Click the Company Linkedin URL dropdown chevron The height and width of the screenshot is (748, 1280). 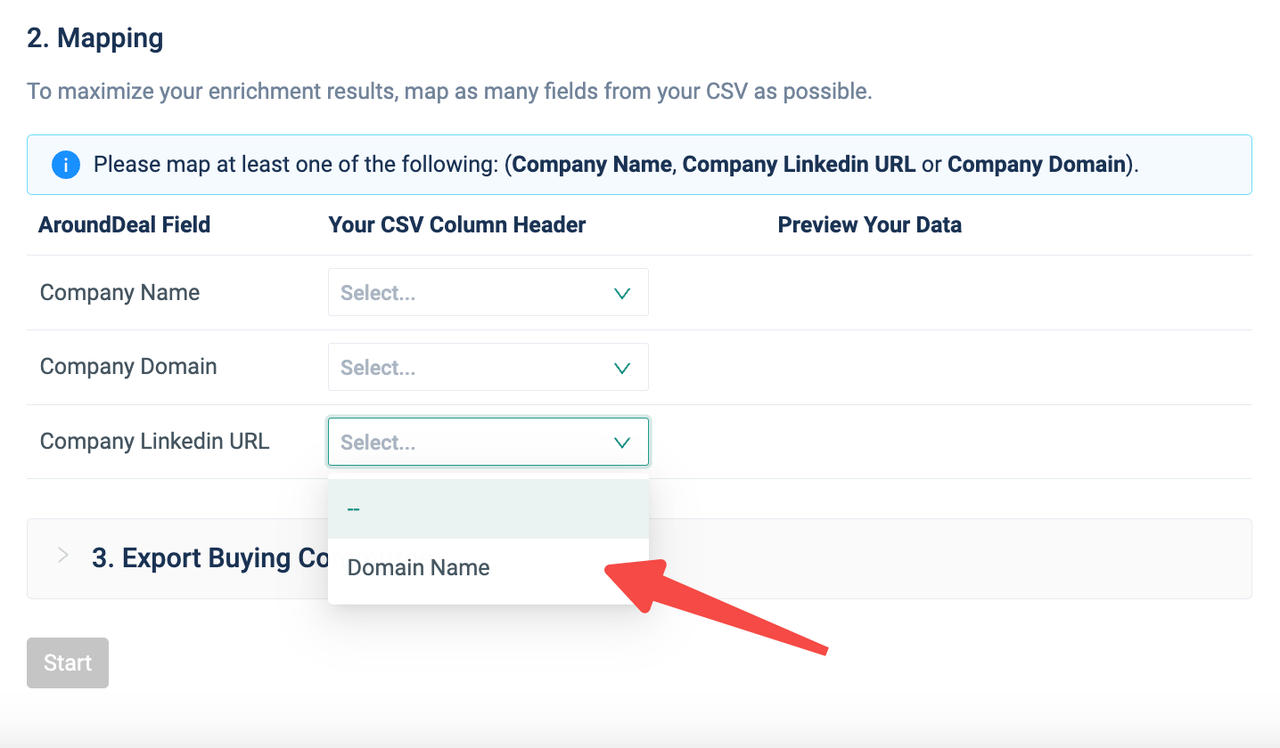click(x=622, y=442)
